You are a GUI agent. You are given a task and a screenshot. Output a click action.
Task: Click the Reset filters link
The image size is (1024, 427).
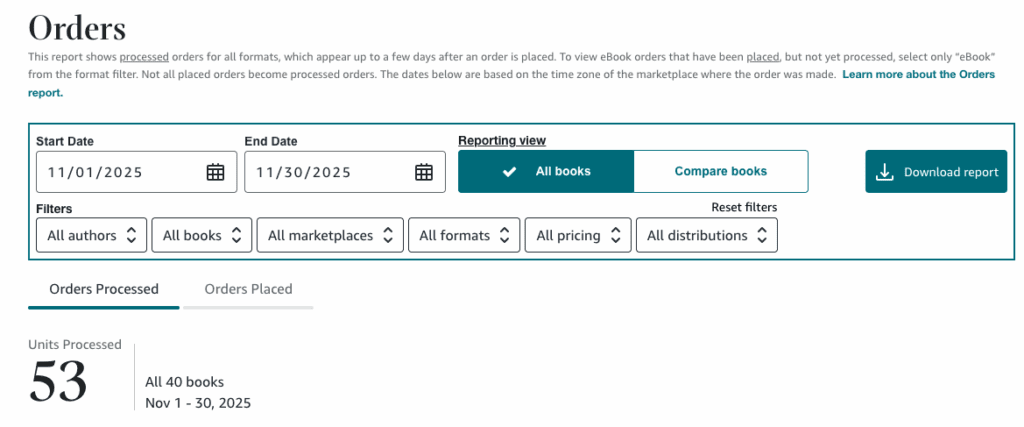[744, 207]
